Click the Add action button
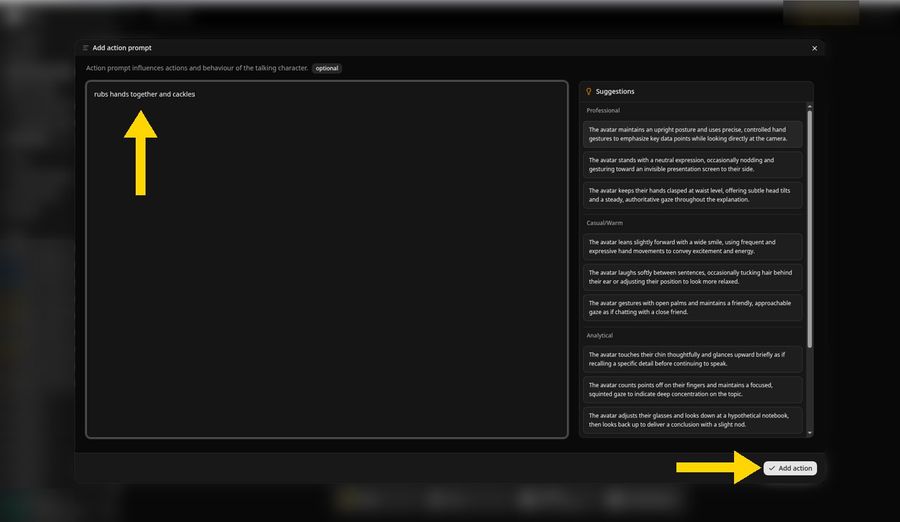Viewport: 900px width, 522px height. click(790, 468)
